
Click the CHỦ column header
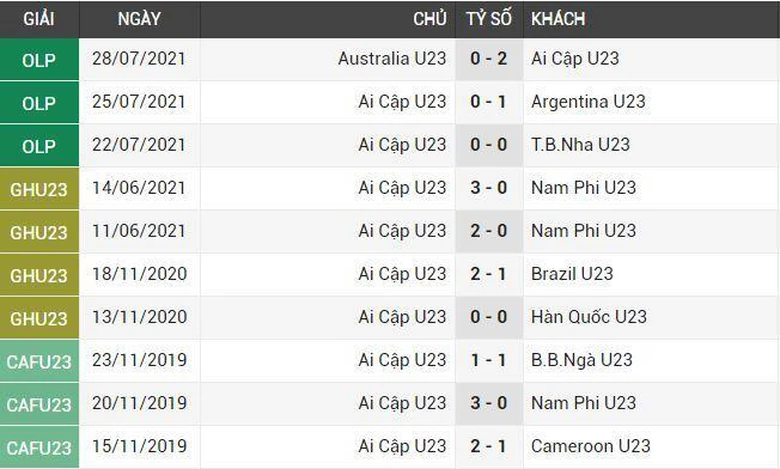(x=430, y=19)
